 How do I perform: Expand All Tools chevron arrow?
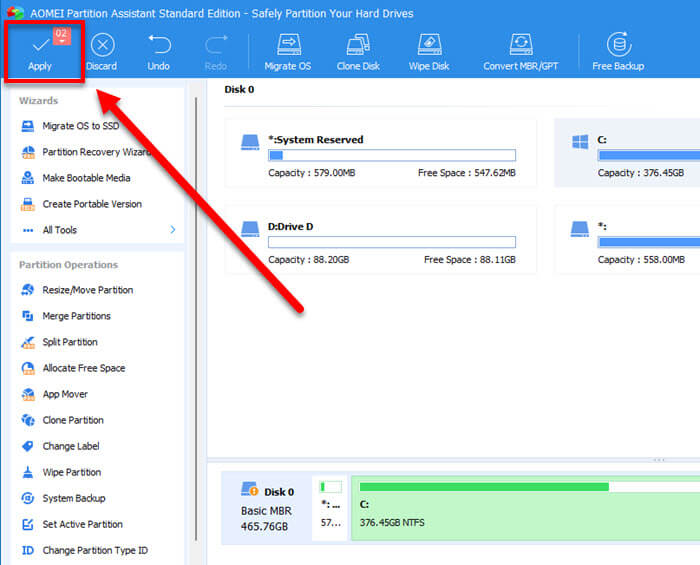(x=173, y=230)
